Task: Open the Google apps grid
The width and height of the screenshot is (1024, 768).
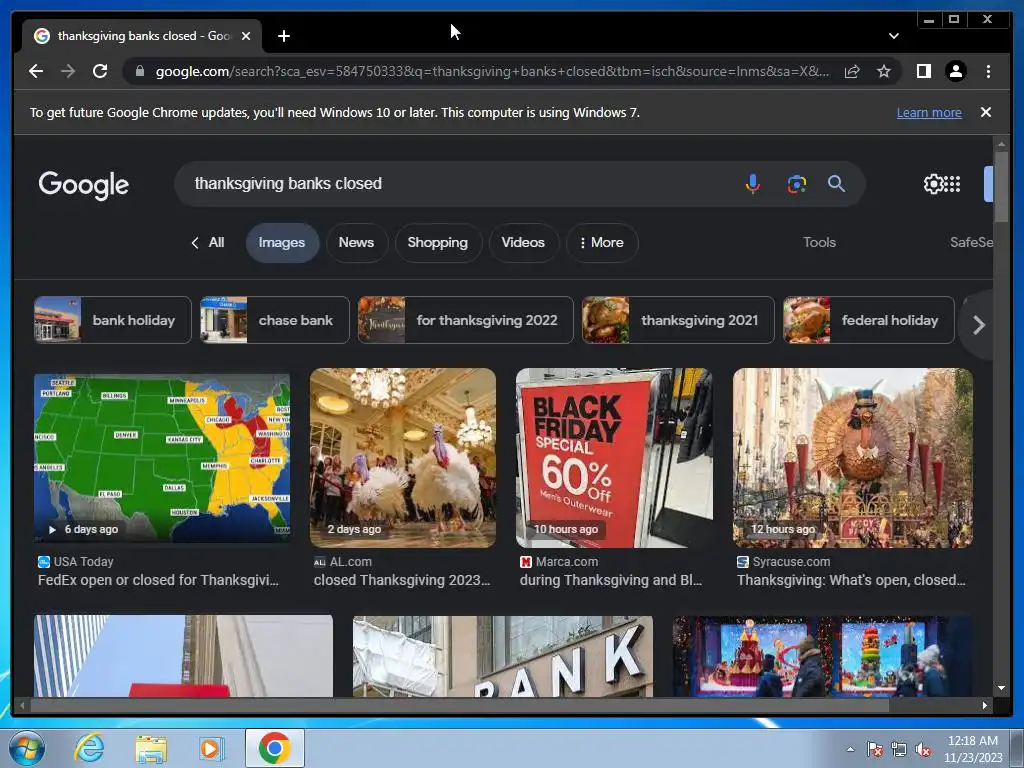Action: [952, 184]
